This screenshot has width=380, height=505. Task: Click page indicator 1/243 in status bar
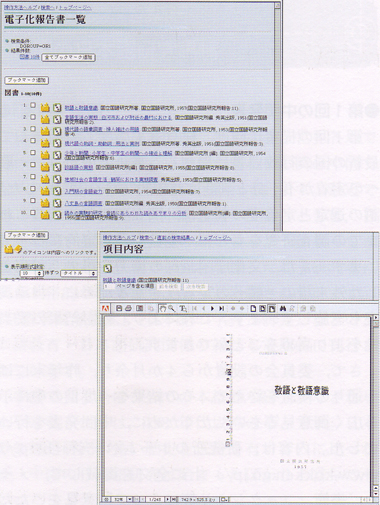pos(155,499)
